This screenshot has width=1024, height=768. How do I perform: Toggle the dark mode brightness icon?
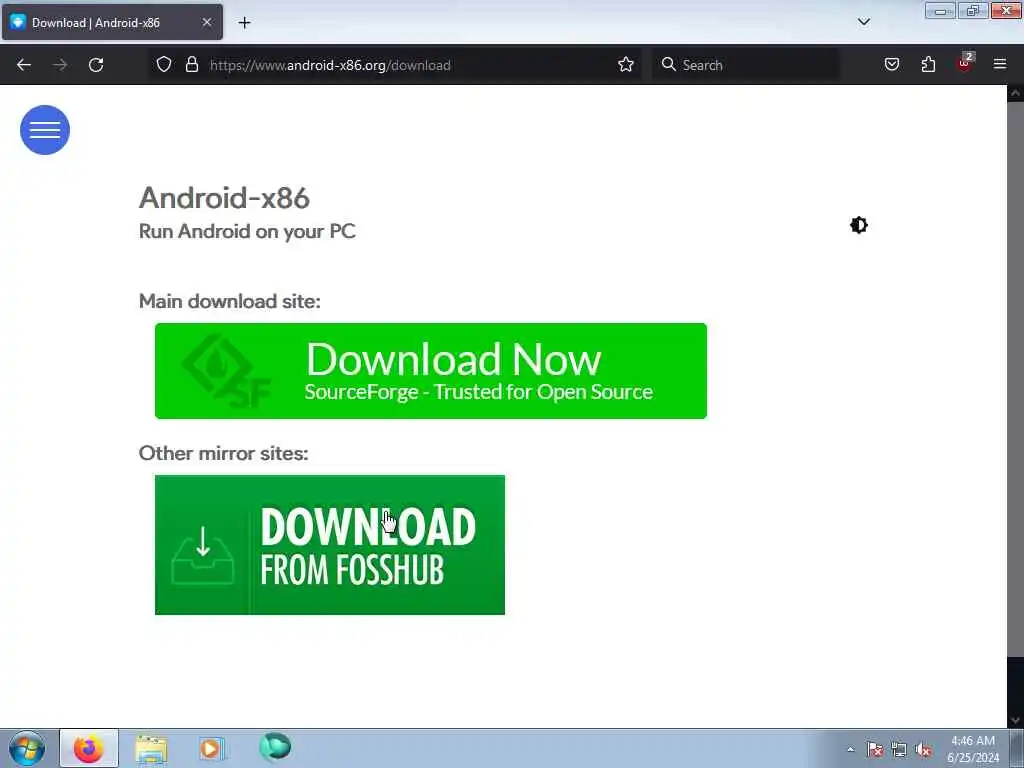859,225
